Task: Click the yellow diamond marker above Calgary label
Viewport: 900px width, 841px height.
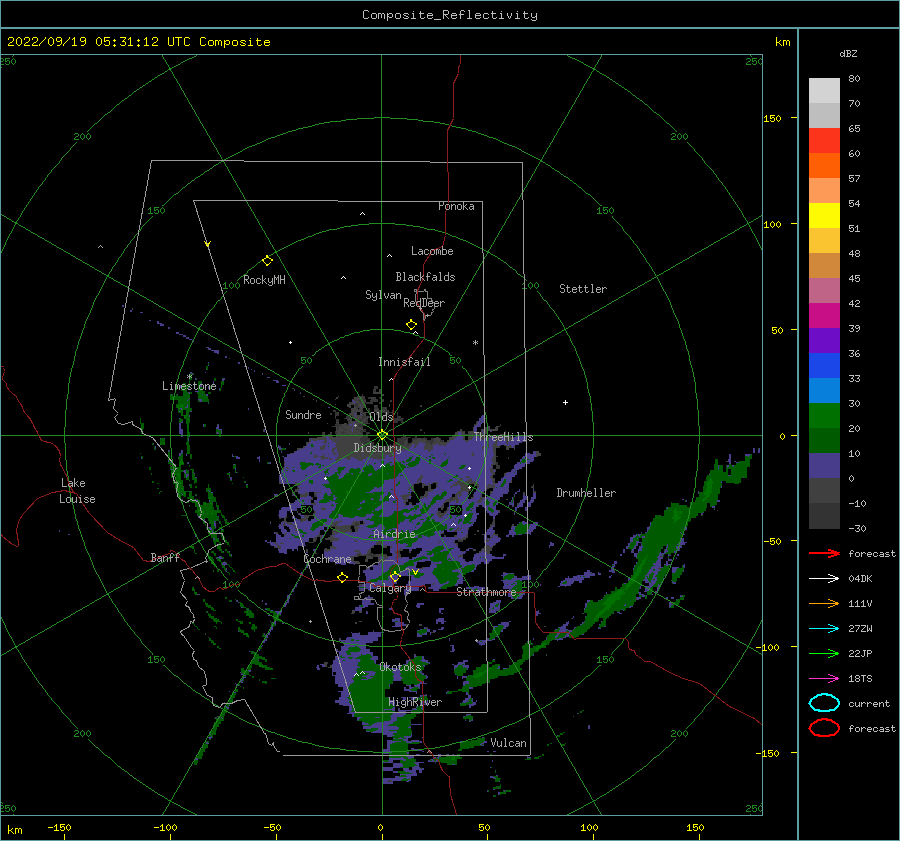Action: click(x=395, y=576)
